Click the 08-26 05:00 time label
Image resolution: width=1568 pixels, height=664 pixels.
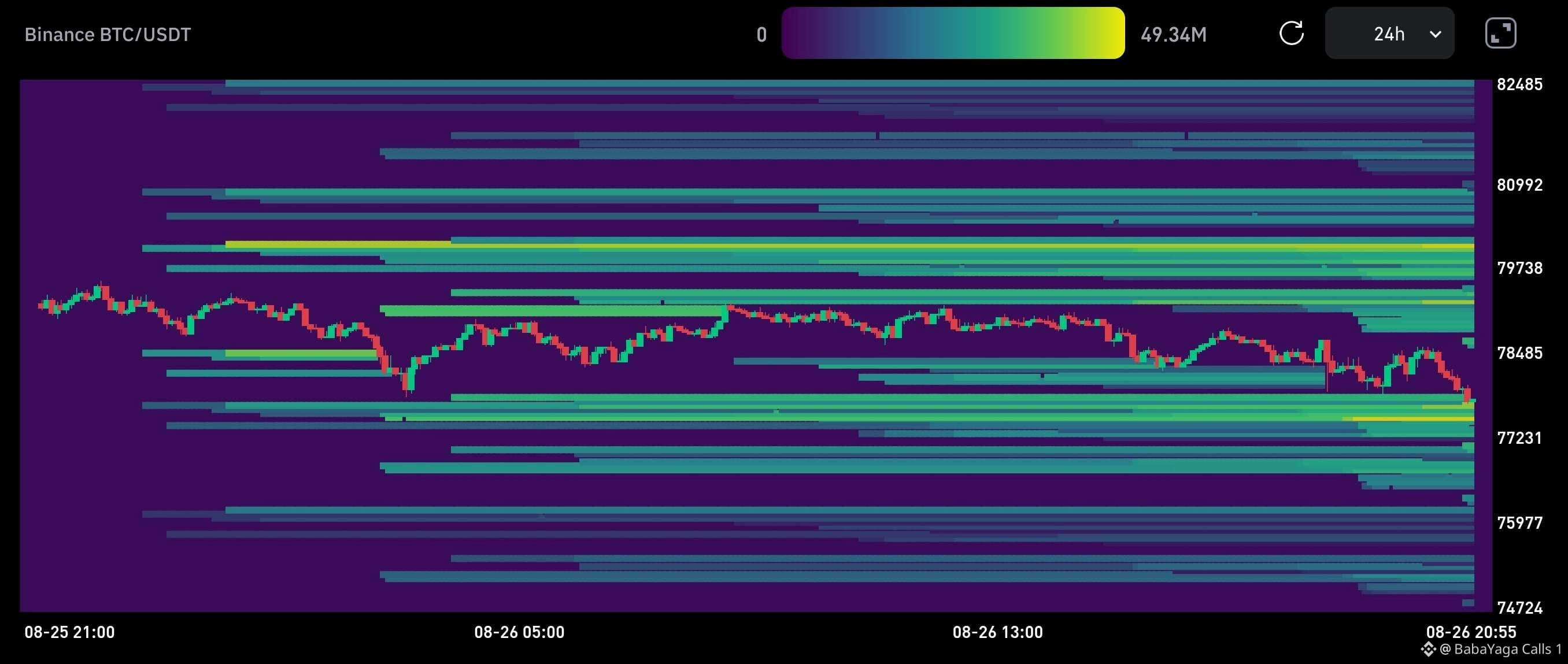[x=519, y=632]
